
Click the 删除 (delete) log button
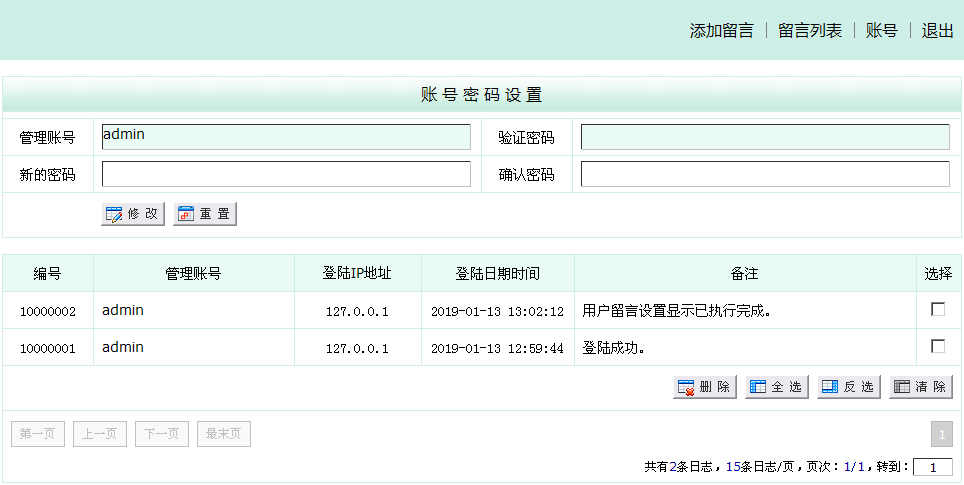[705, 387]
